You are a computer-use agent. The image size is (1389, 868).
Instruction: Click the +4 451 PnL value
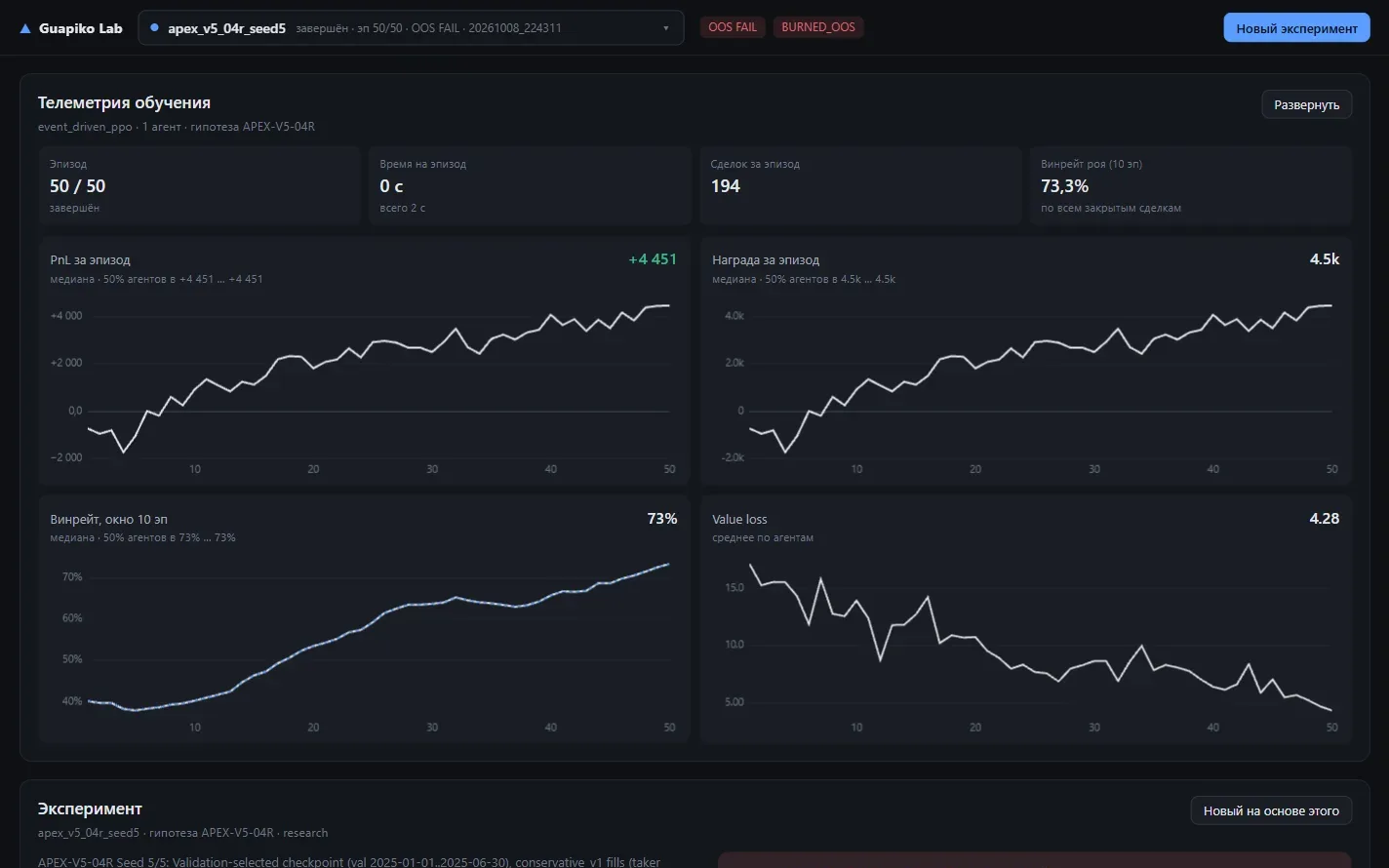coord(653,259)
